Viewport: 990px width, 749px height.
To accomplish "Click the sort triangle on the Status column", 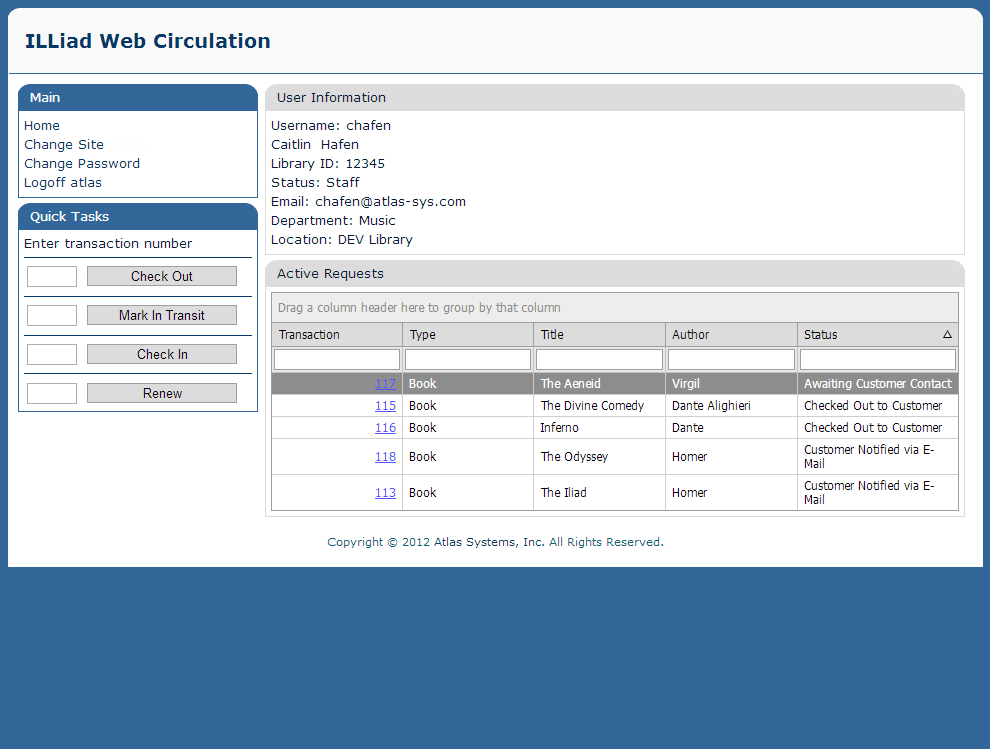I will click(x=948, y=334).
